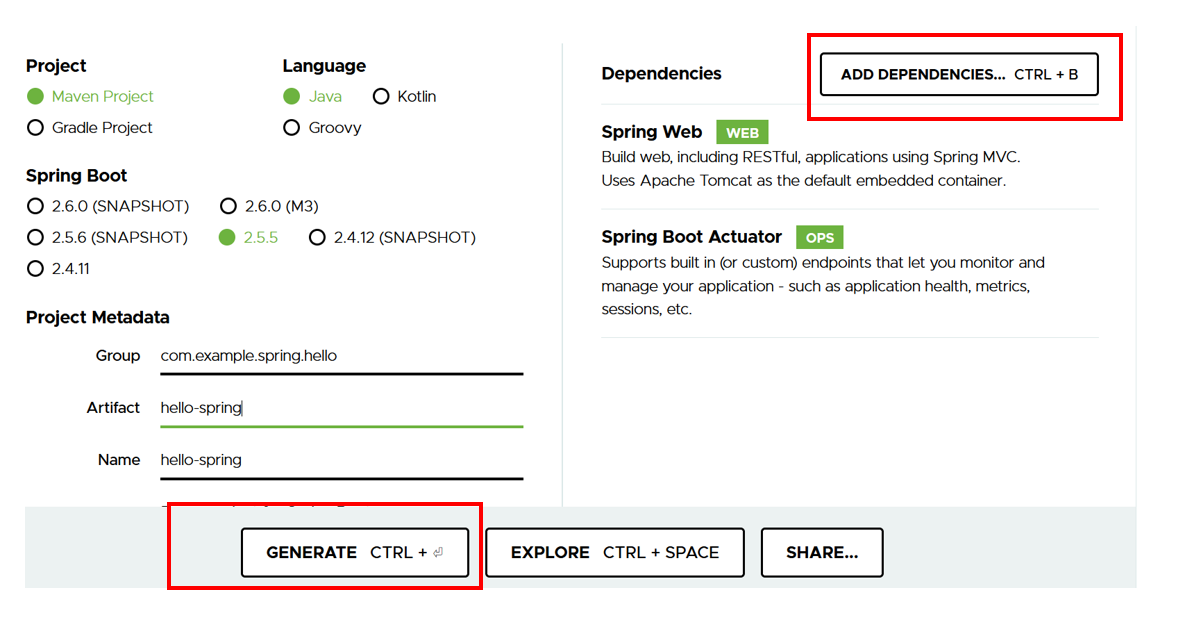1177x626 pixels.
Task: Click the Project Metadata heading
Action: point(98,318)
